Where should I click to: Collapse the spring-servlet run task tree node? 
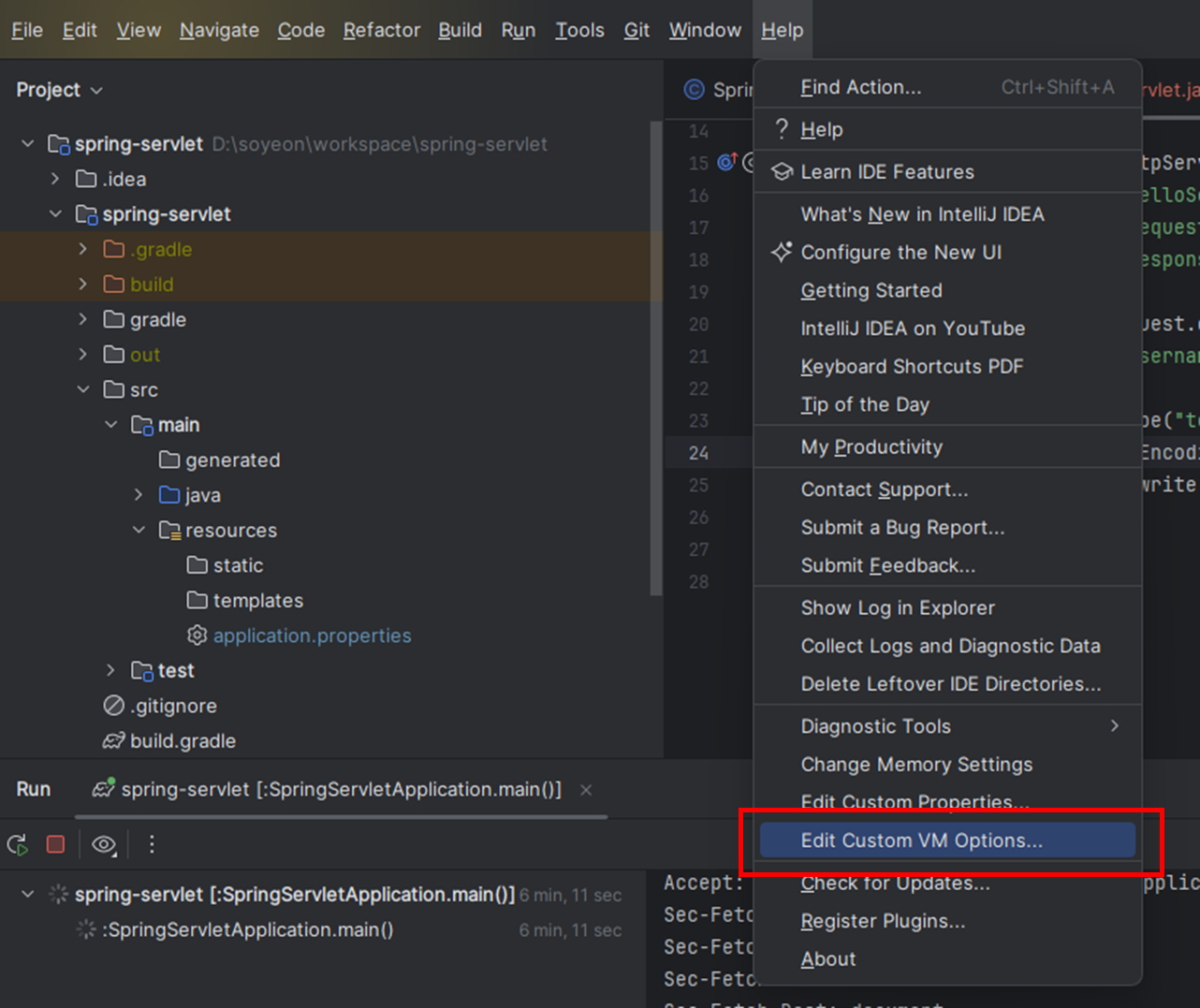(28, 894)
